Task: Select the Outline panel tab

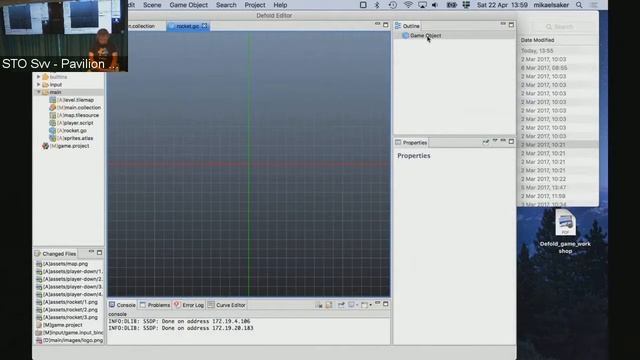Action: point(407,26)
